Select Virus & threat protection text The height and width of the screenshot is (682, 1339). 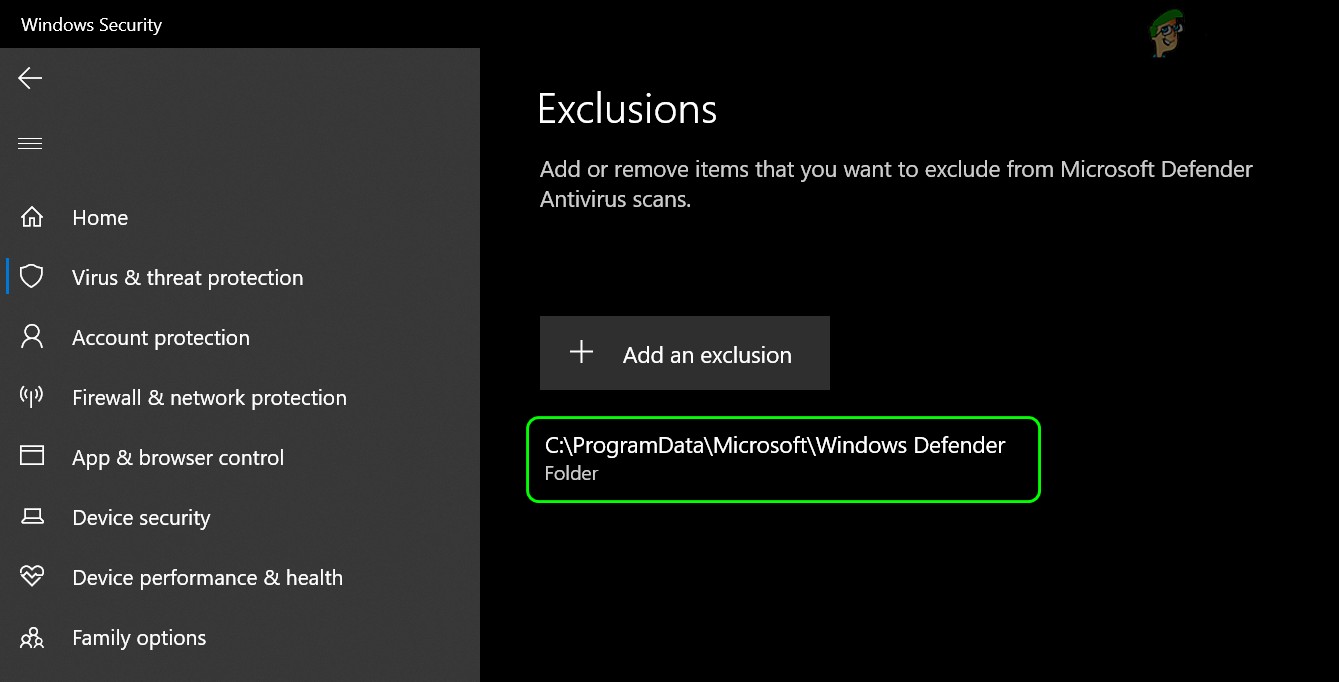[187, 278]
